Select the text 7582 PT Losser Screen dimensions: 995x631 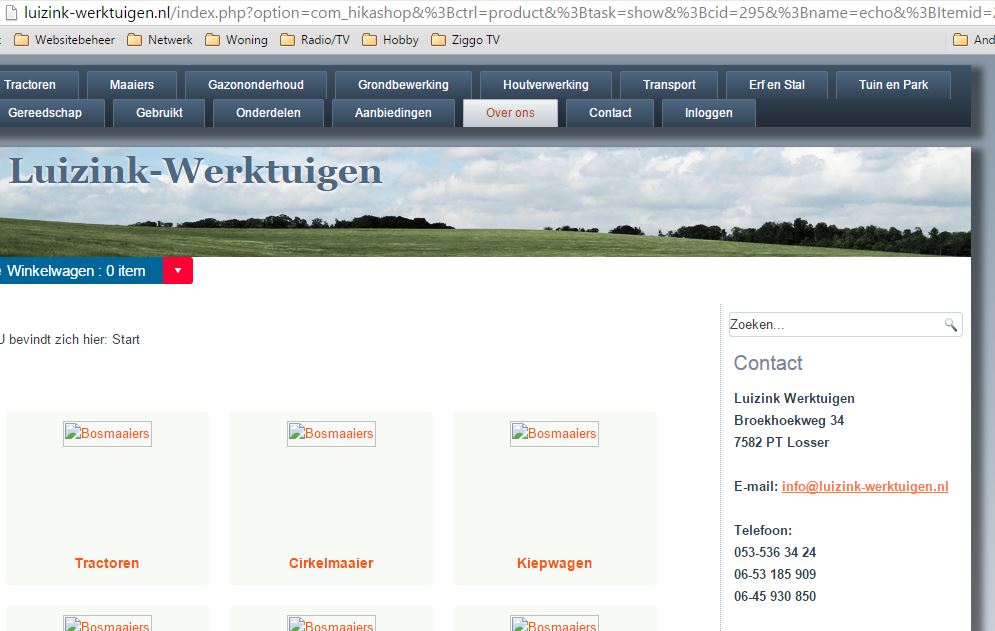[781, 442]
